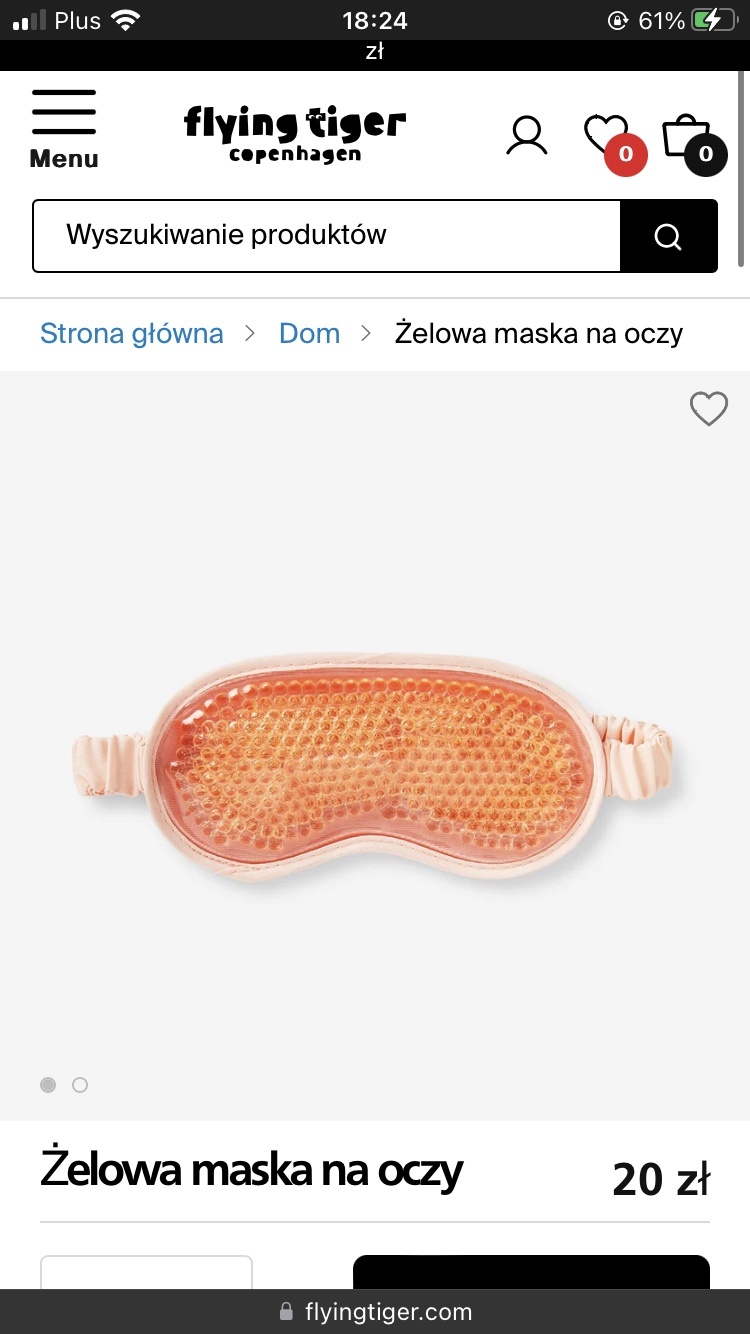This screenshot has width=750, height=1334.
Task: Navigate to Dom breadcrumb category
Action: coord(309,333)
